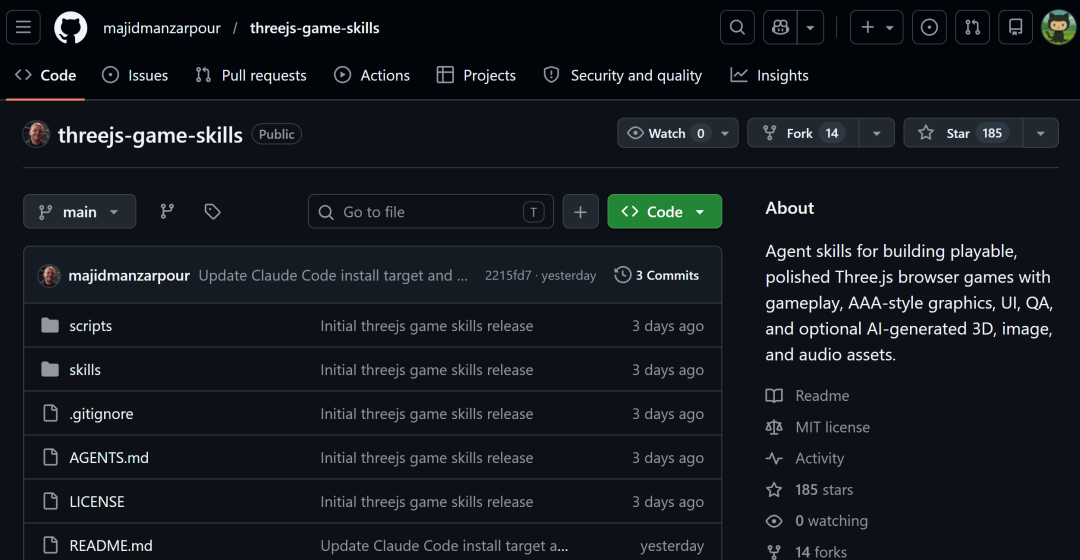View branches icon next to main
1080x560 pixels.
coord(167,211)
